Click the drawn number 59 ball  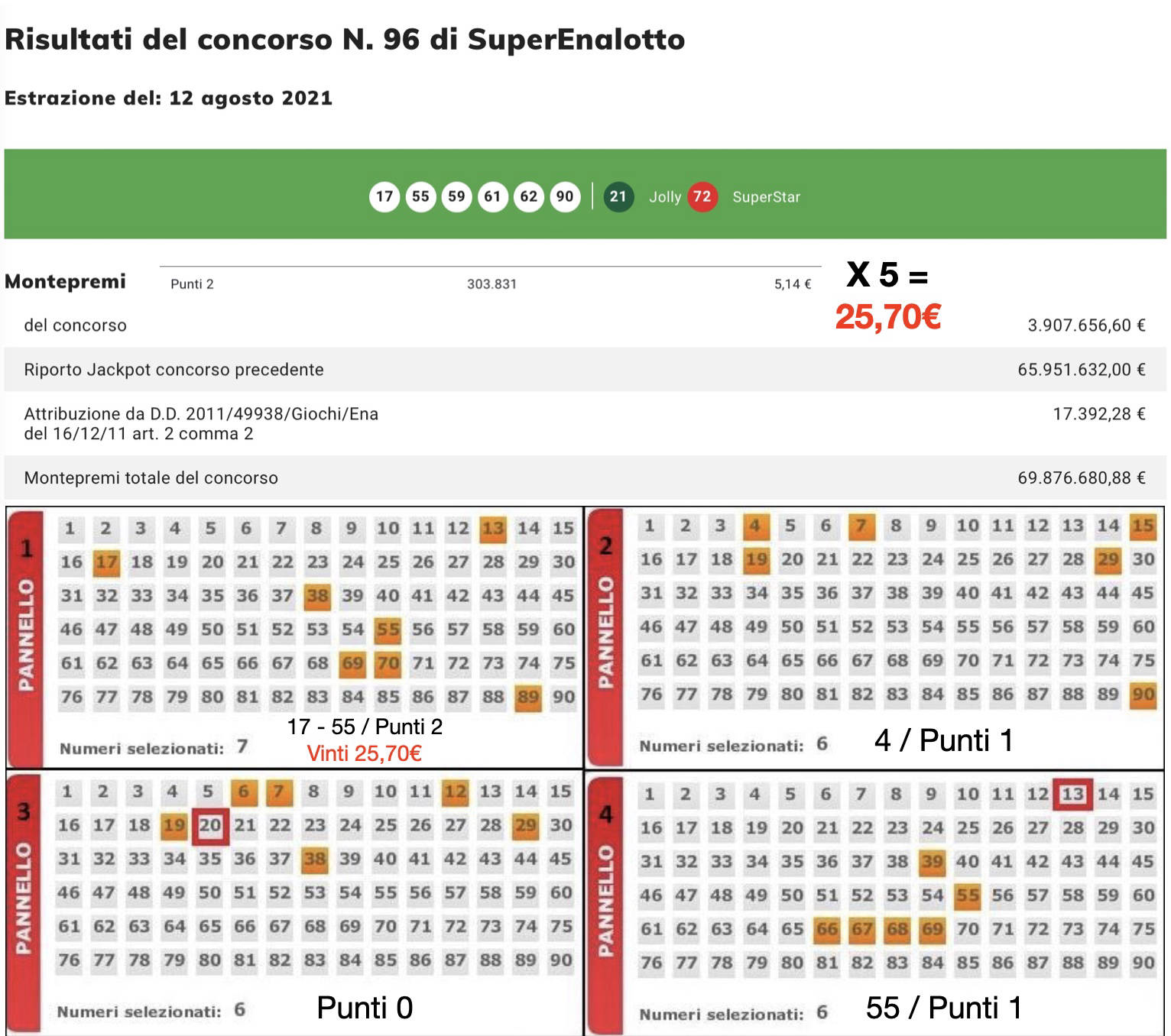pyautogui.click(x=456, y=196)
